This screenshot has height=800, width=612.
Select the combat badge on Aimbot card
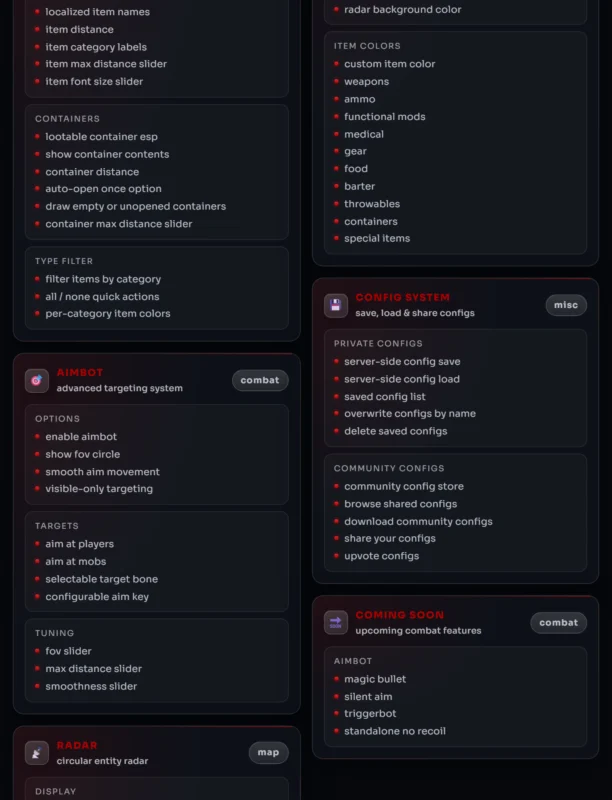pyautogui.click(x=260, y=380)
